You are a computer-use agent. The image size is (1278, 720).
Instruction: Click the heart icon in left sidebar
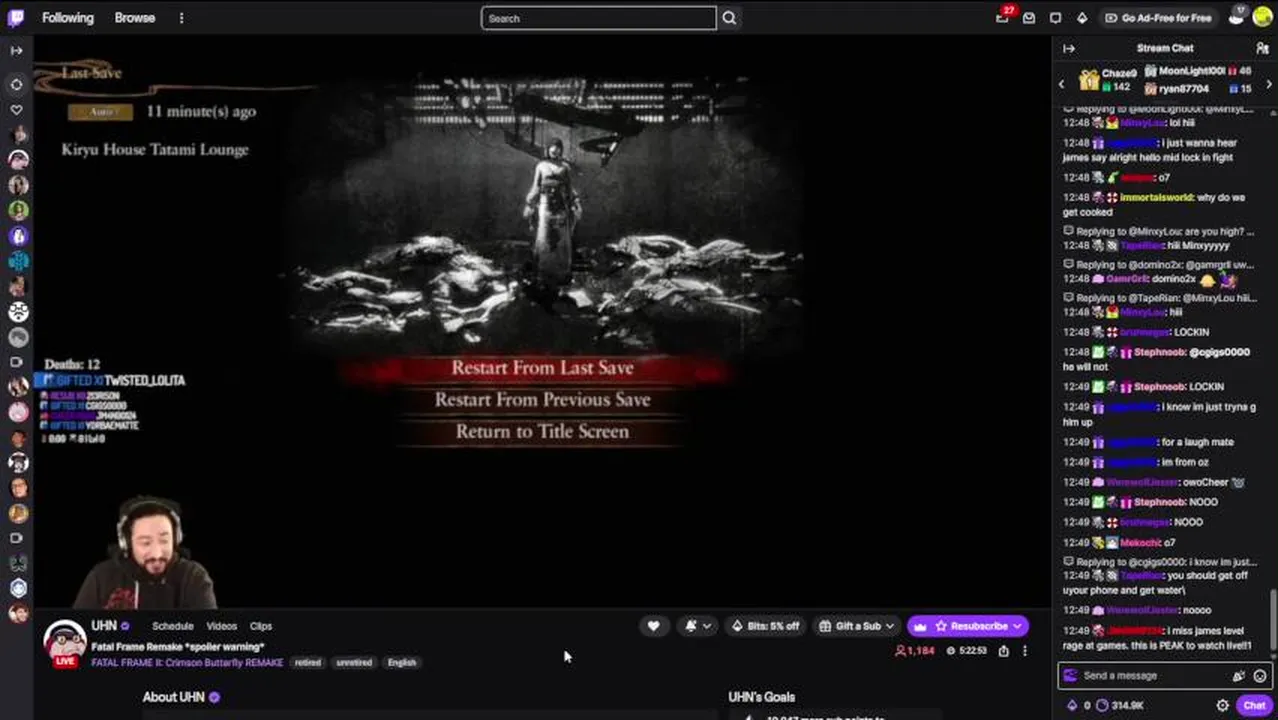point(17,109)
